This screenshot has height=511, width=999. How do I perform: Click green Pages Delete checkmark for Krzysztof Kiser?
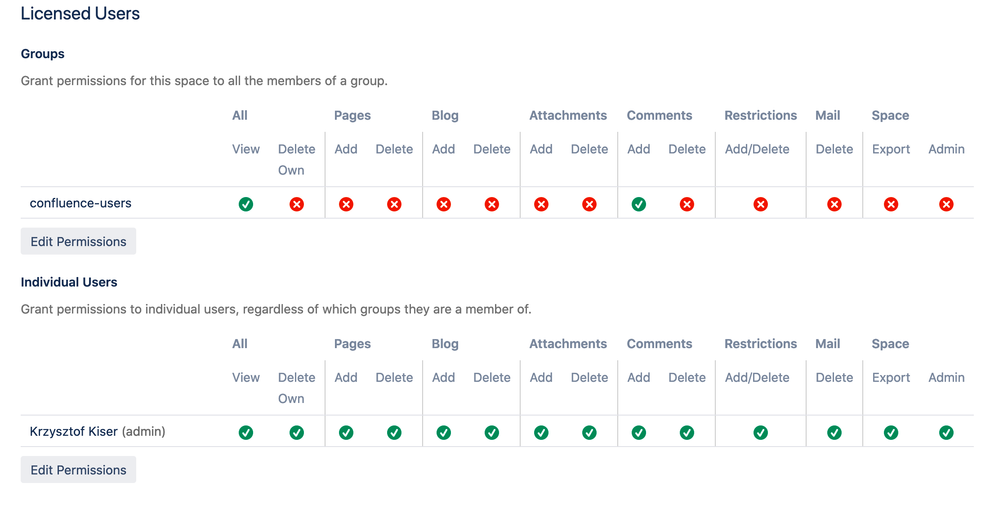[x=394, y=433]
